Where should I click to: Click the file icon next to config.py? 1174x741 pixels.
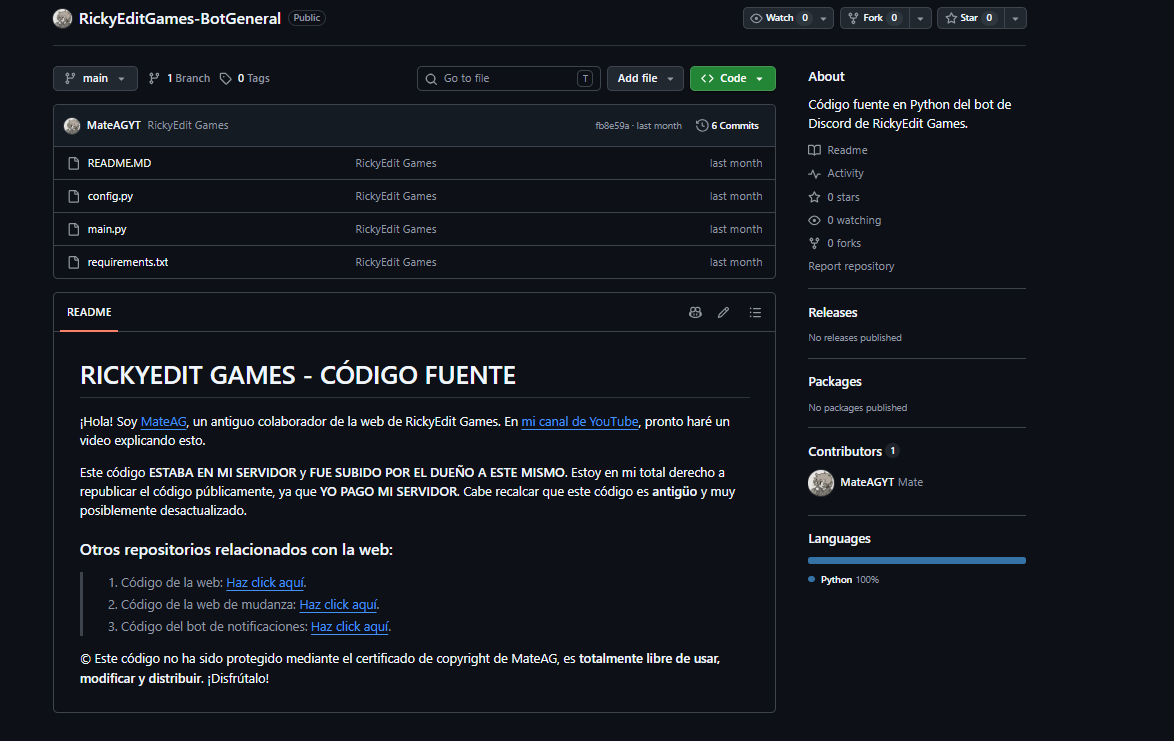pos(73,196)
